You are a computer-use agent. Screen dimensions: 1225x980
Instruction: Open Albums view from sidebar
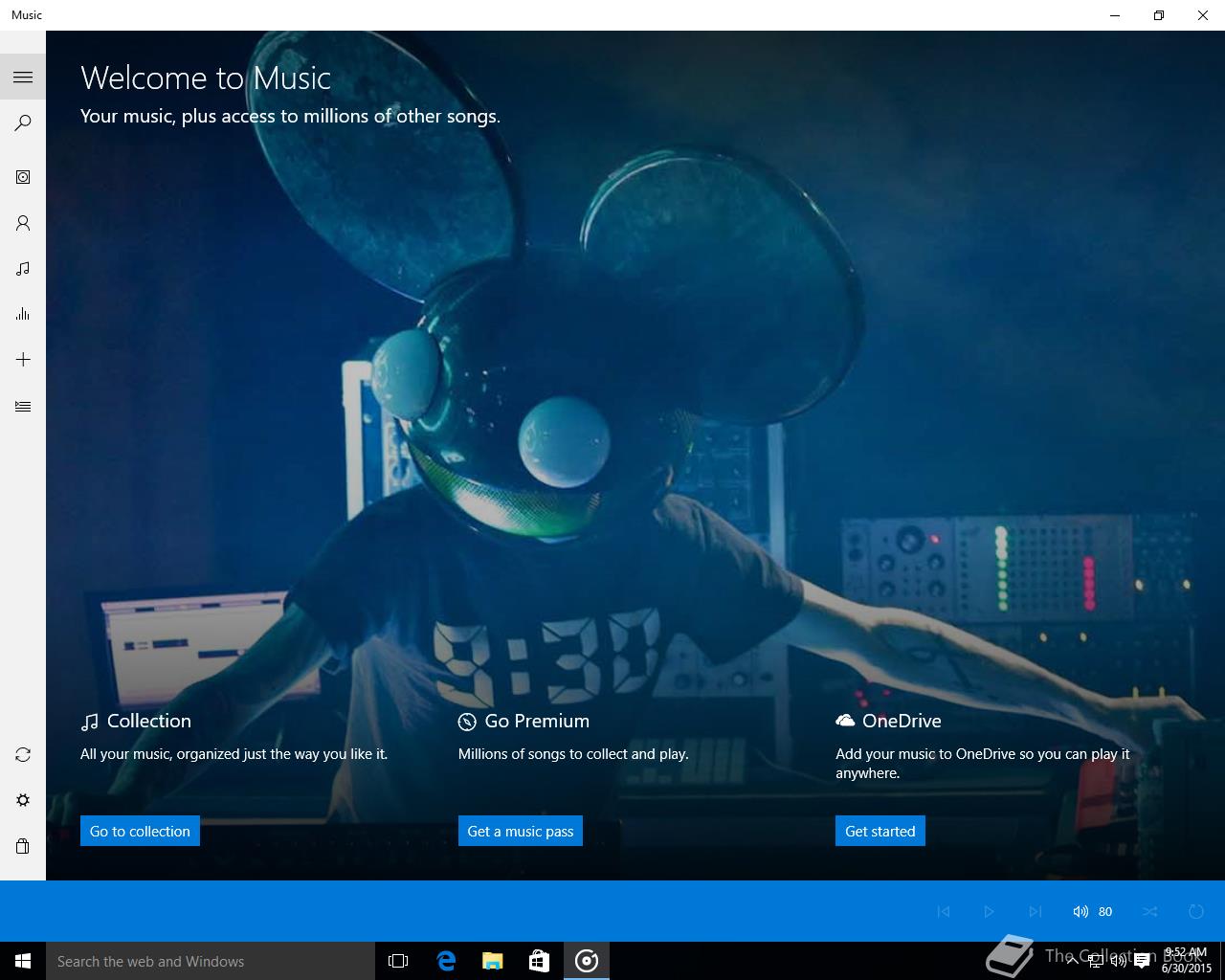(23, 177)
